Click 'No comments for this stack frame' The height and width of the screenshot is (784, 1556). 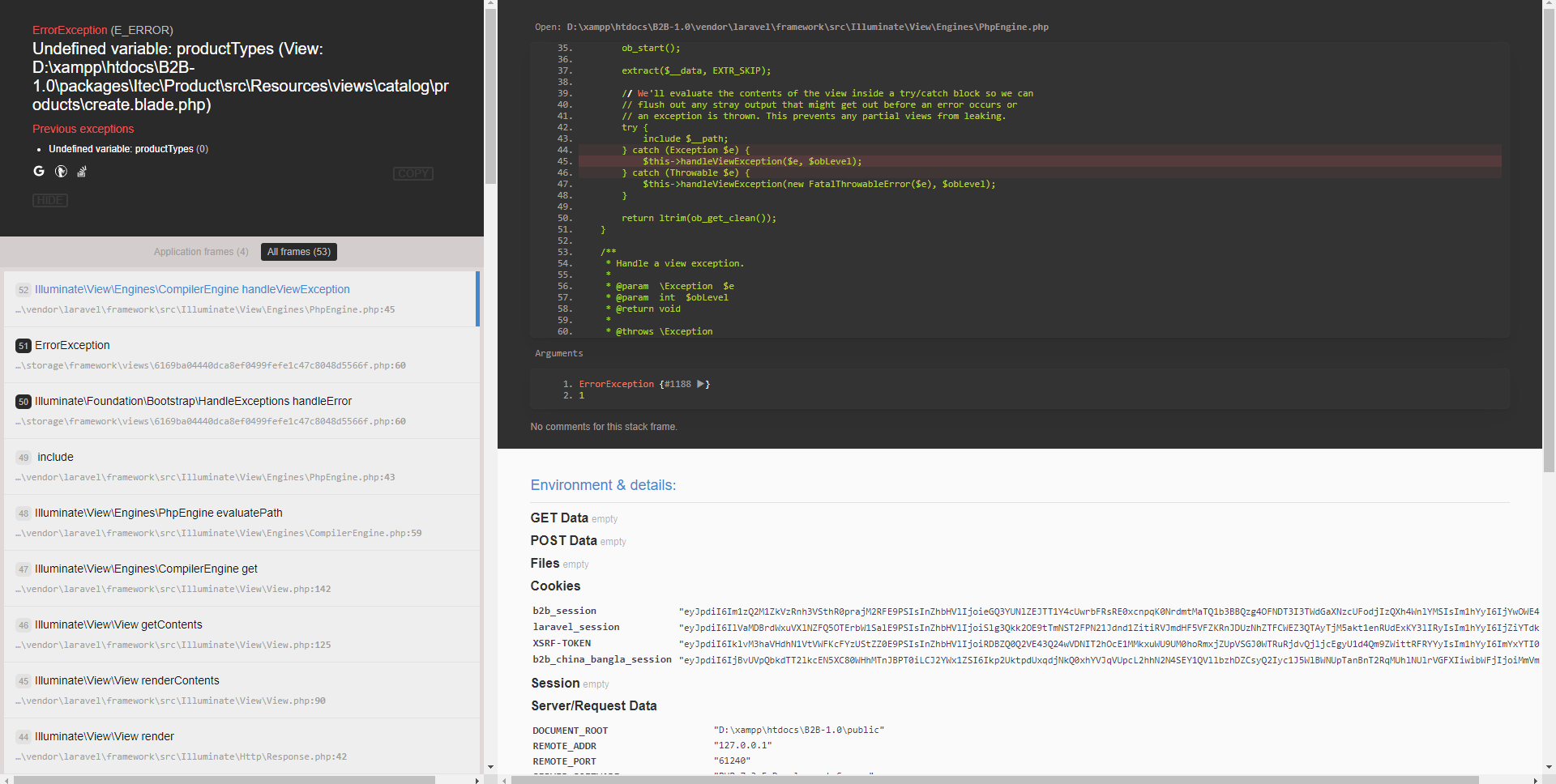[604, 427]
